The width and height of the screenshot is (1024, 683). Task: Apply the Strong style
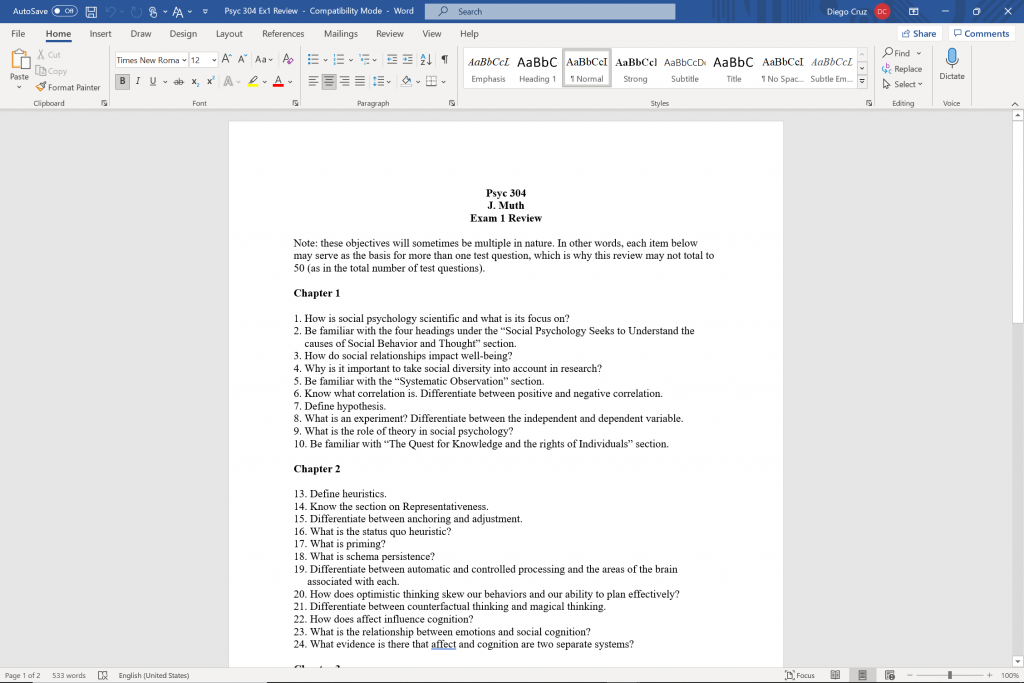[635, 68]
